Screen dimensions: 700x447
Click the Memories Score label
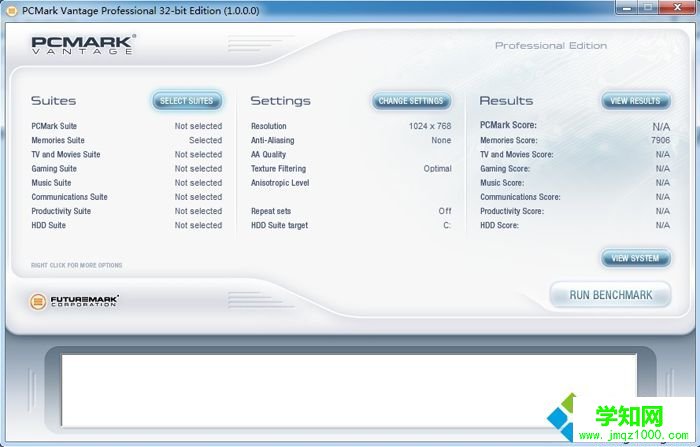coord(508,140)
